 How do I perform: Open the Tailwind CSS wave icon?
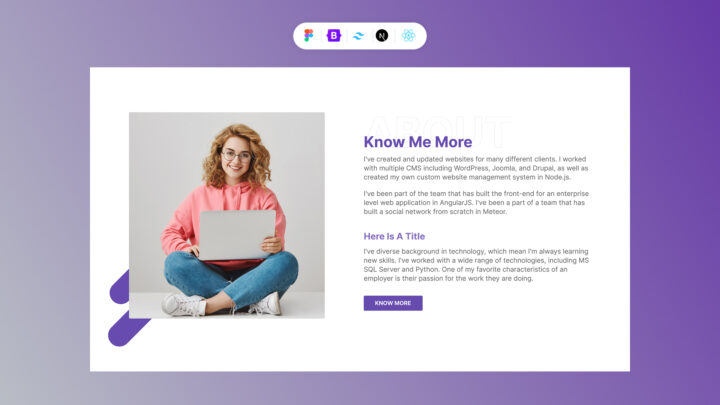point(358,35)
